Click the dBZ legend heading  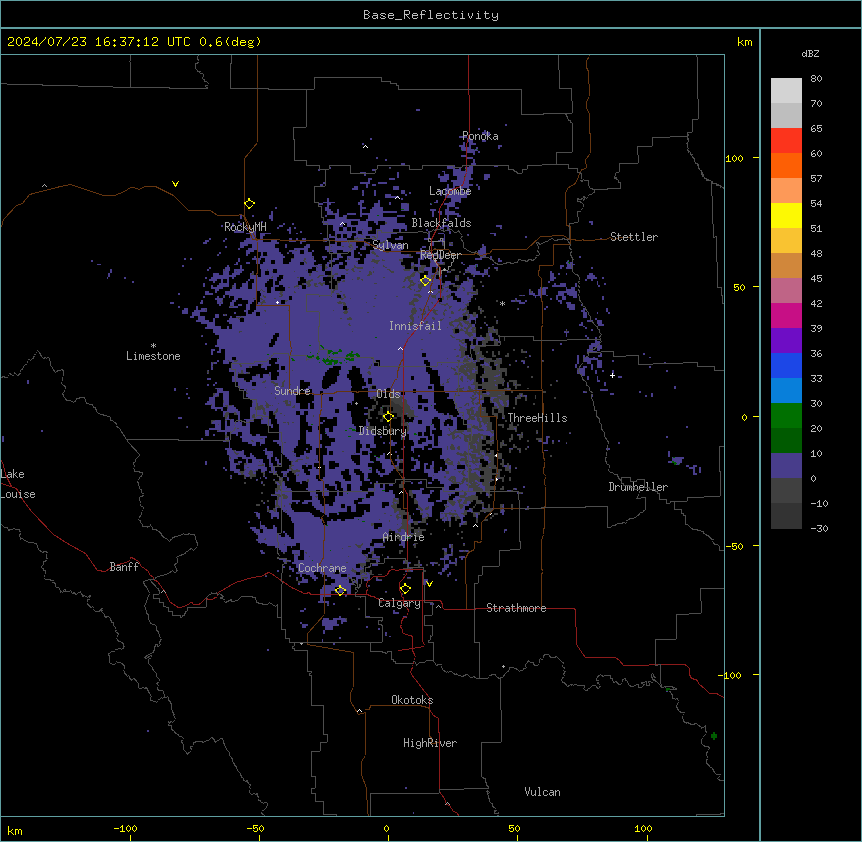point(810,54)
